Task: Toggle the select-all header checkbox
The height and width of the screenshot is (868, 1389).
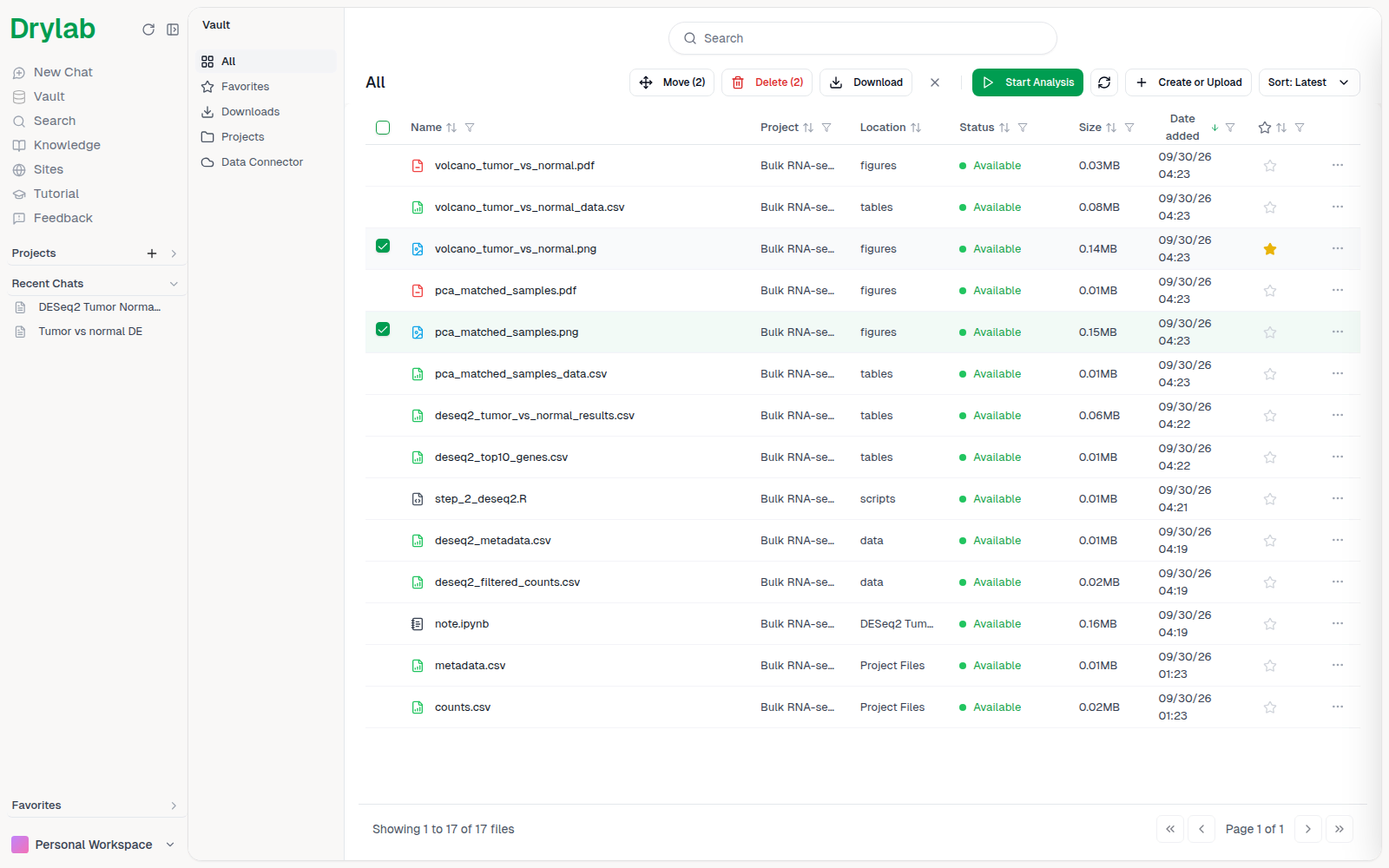Action: tap(383, 128)
